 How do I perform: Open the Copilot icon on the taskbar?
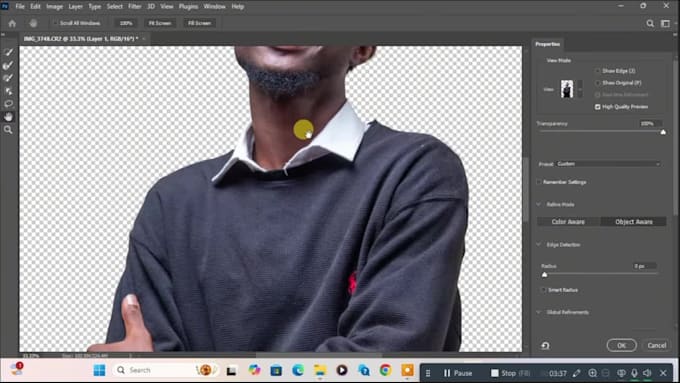click(x=254, y=370)
